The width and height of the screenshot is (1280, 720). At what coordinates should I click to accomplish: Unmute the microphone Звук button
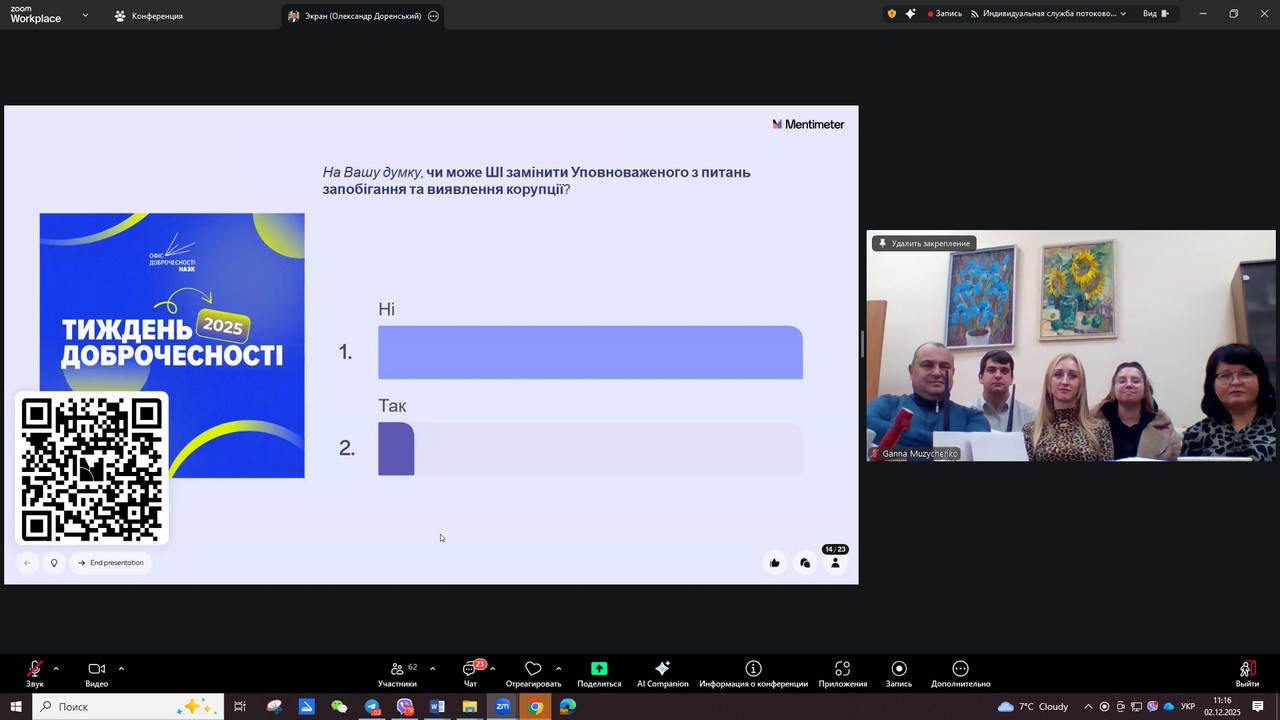(x=35, y=669)
